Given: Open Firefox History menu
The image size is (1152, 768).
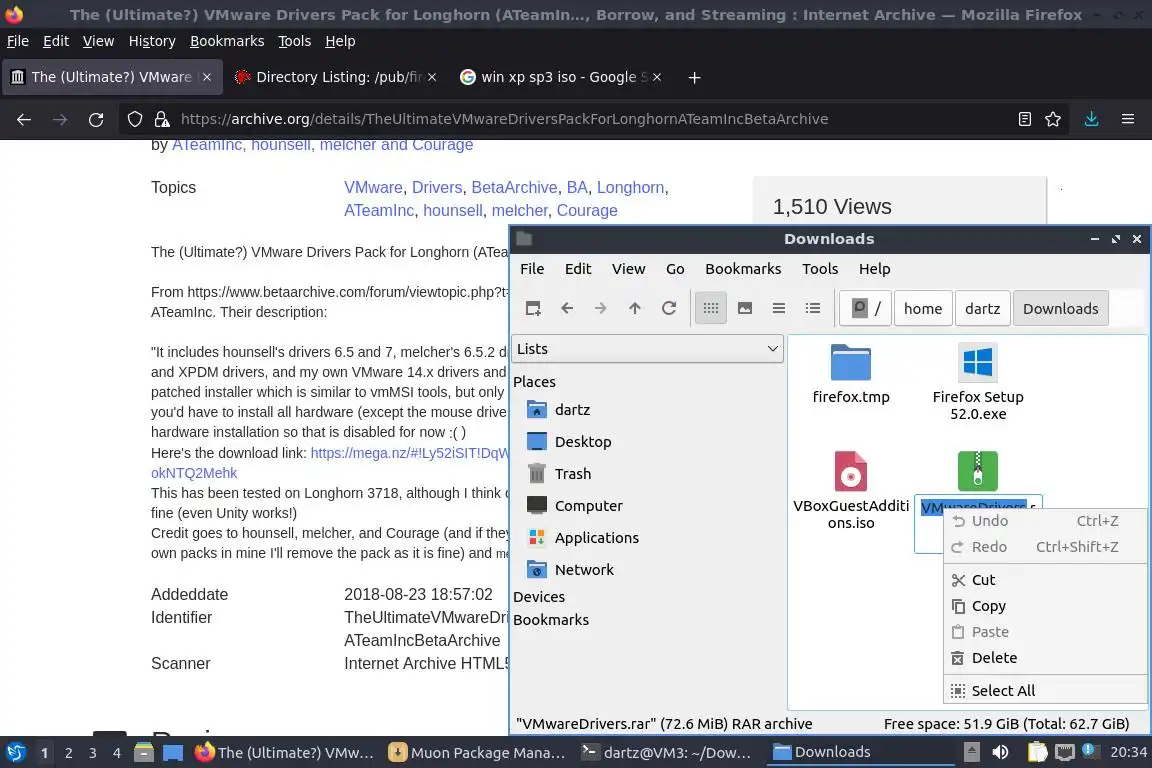Looking at the screenshot, I should click(x=152, y=41).
